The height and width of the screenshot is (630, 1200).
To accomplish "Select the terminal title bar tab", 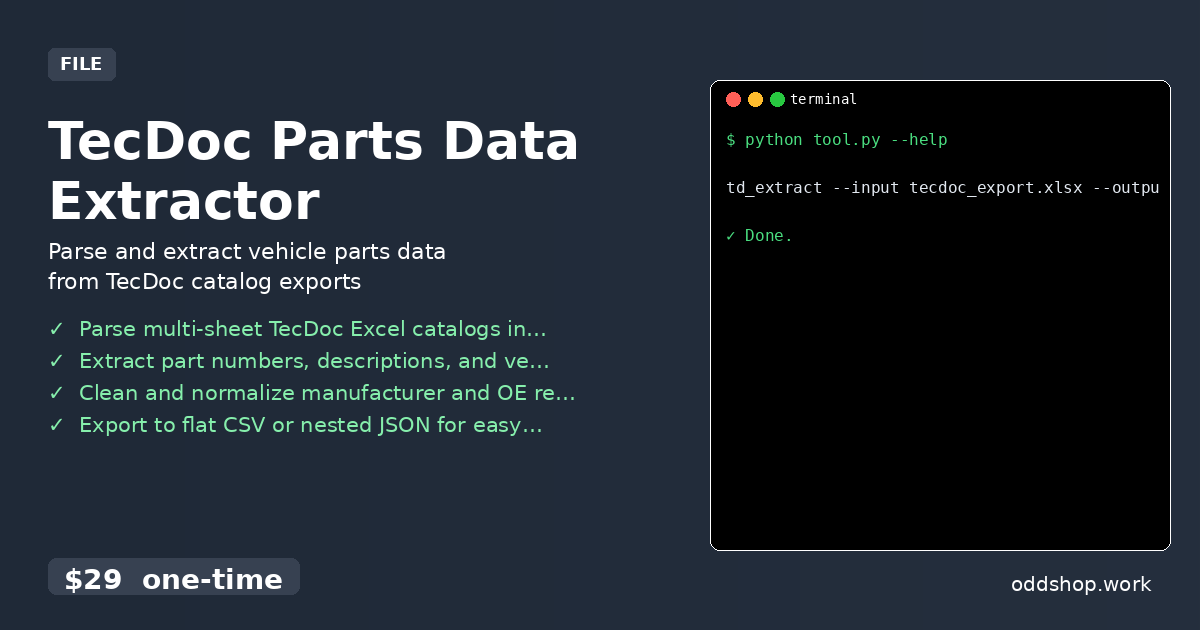I will point(823,99).
